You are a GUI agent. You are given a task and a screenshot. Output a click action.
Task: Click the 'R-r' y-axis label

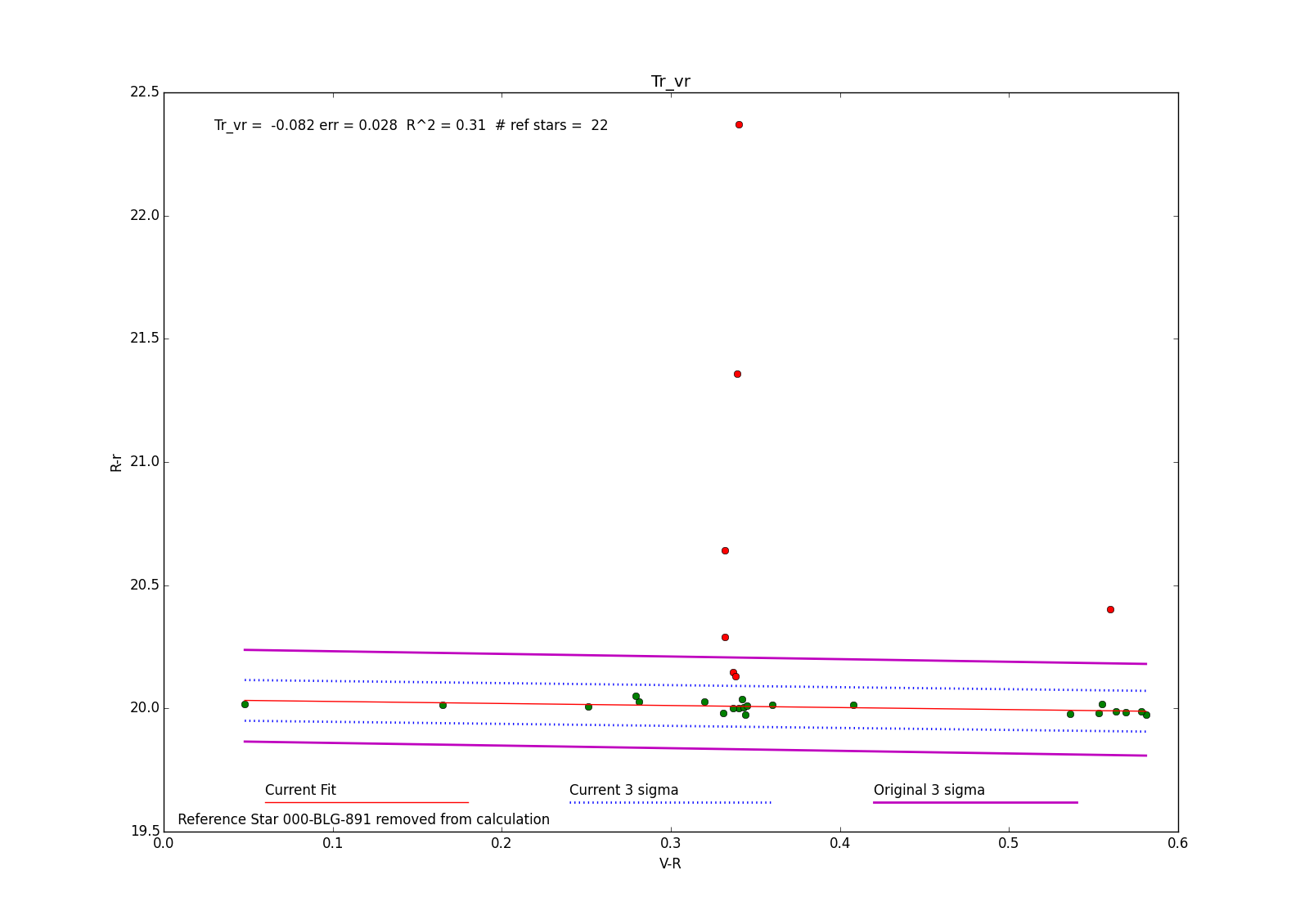116,462
